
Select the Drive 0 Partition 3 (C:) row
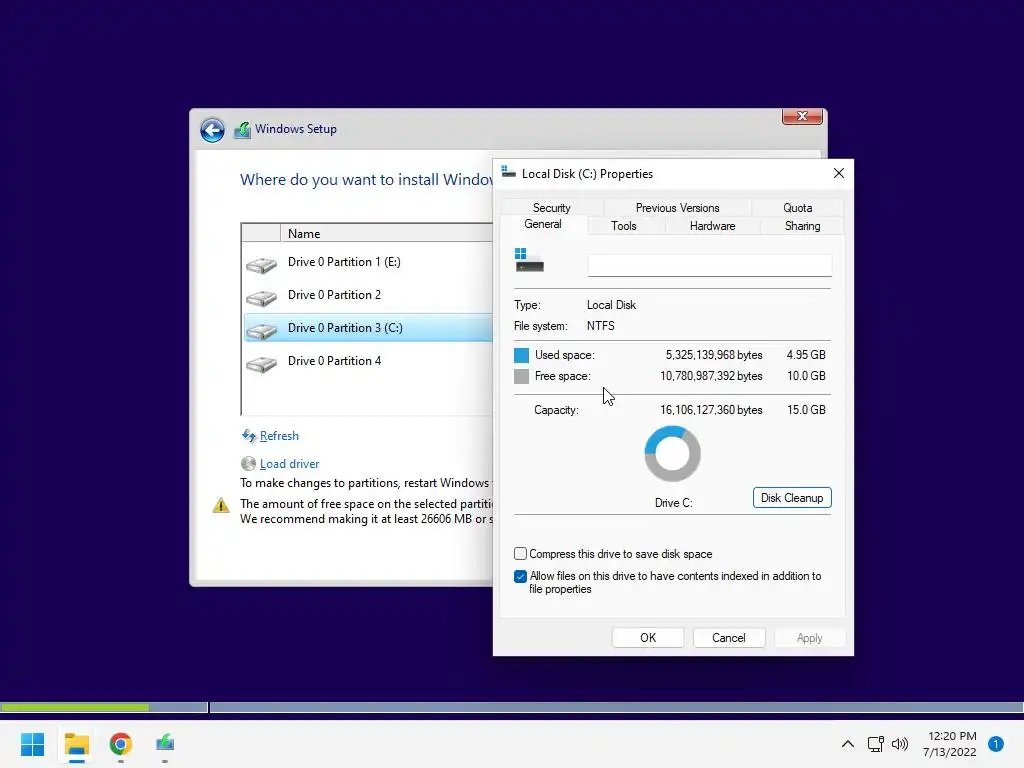pos(368,328)
